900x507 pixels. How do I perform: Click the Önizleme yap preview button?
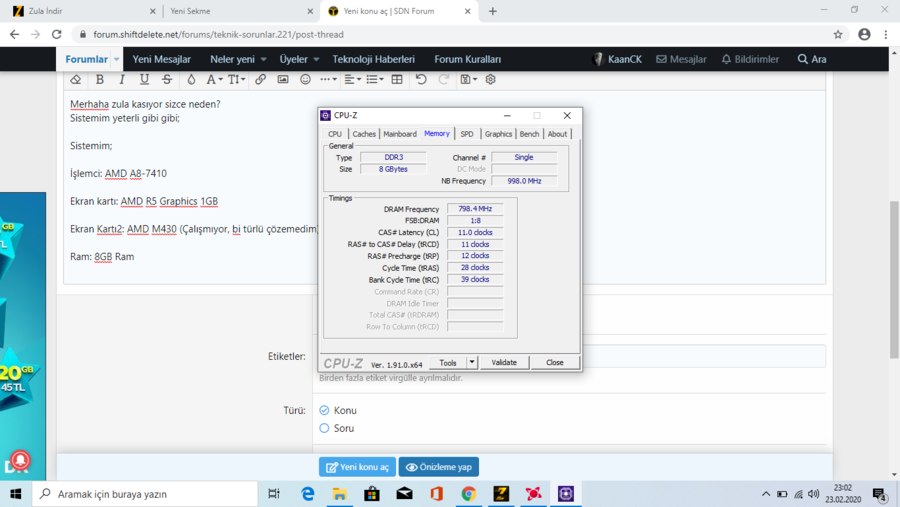(x=439, y=467)
